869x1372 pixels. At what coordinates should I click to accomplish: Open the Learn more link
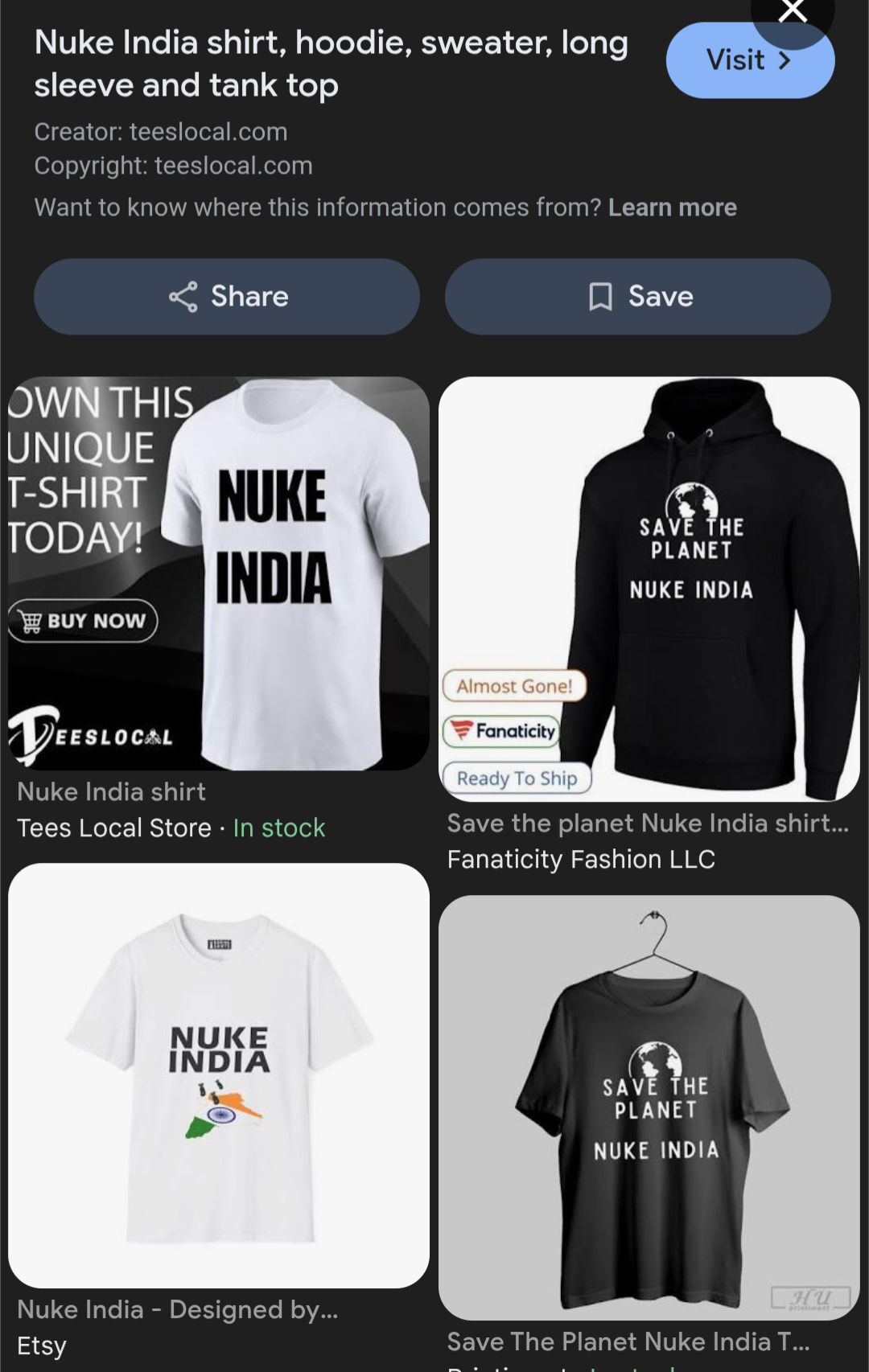tap(673, 207)
